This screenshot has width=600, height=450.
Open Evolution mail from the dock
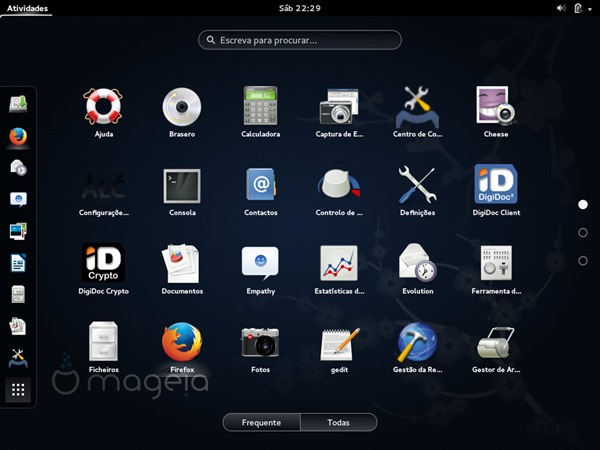[x=18, y=168]
